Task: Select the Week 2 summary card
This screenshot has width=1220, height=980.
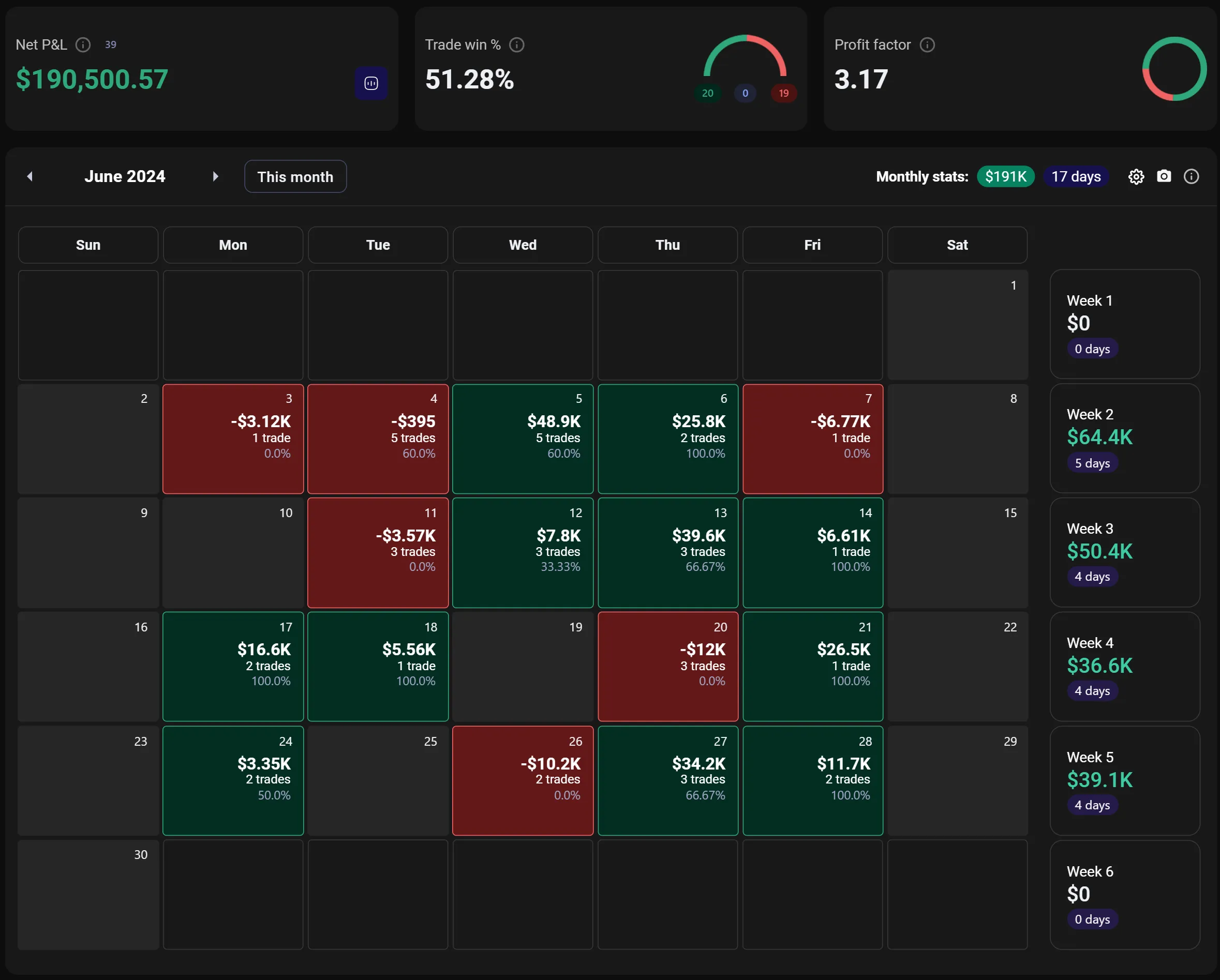Action: (x=1124, y=439)
